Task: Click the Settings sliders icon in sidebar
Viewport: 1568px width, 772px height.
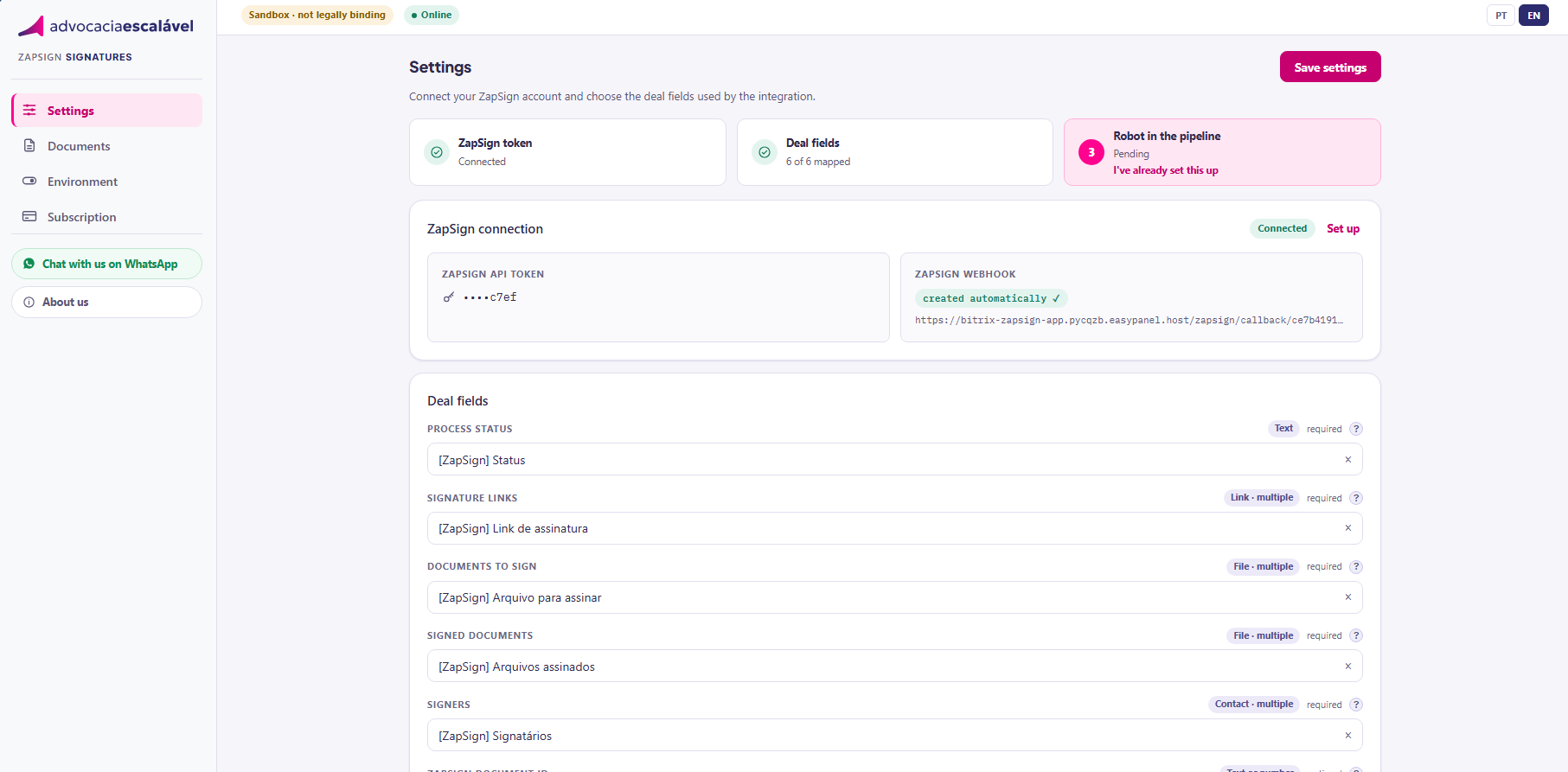Action: [29, 111]
